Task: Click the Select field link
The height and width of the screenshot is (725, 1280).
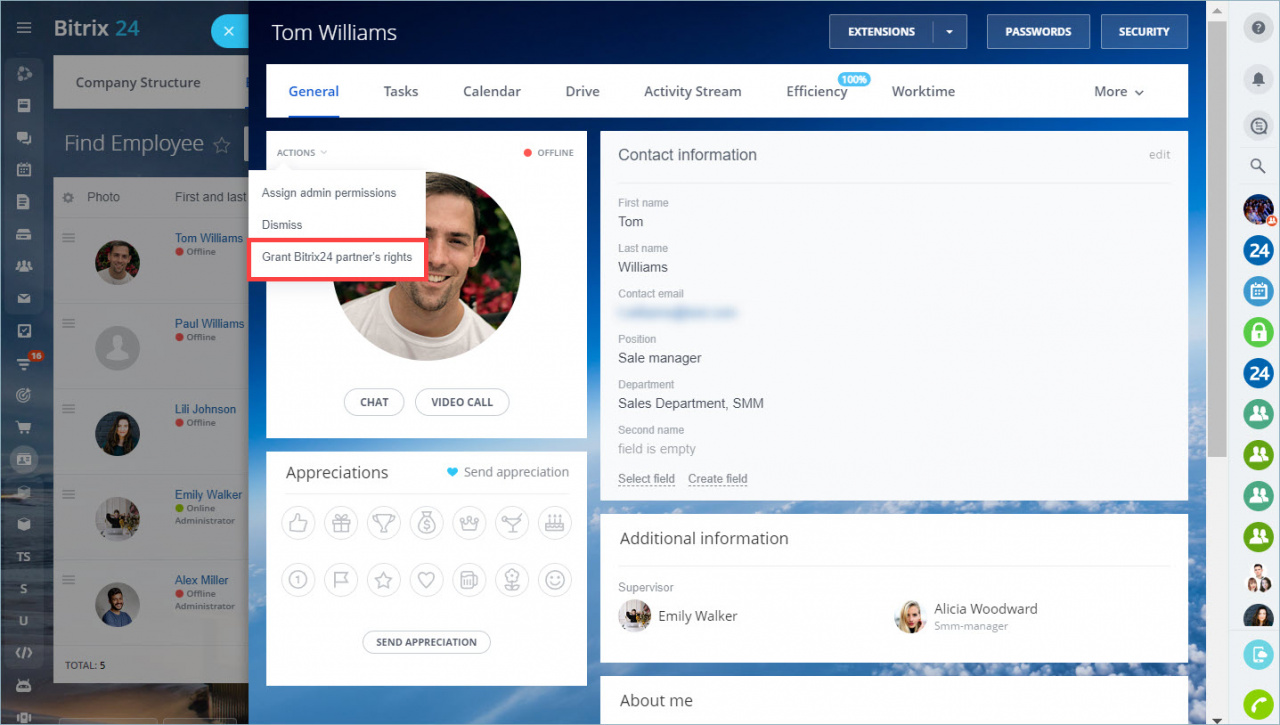Action: point(646,479)
